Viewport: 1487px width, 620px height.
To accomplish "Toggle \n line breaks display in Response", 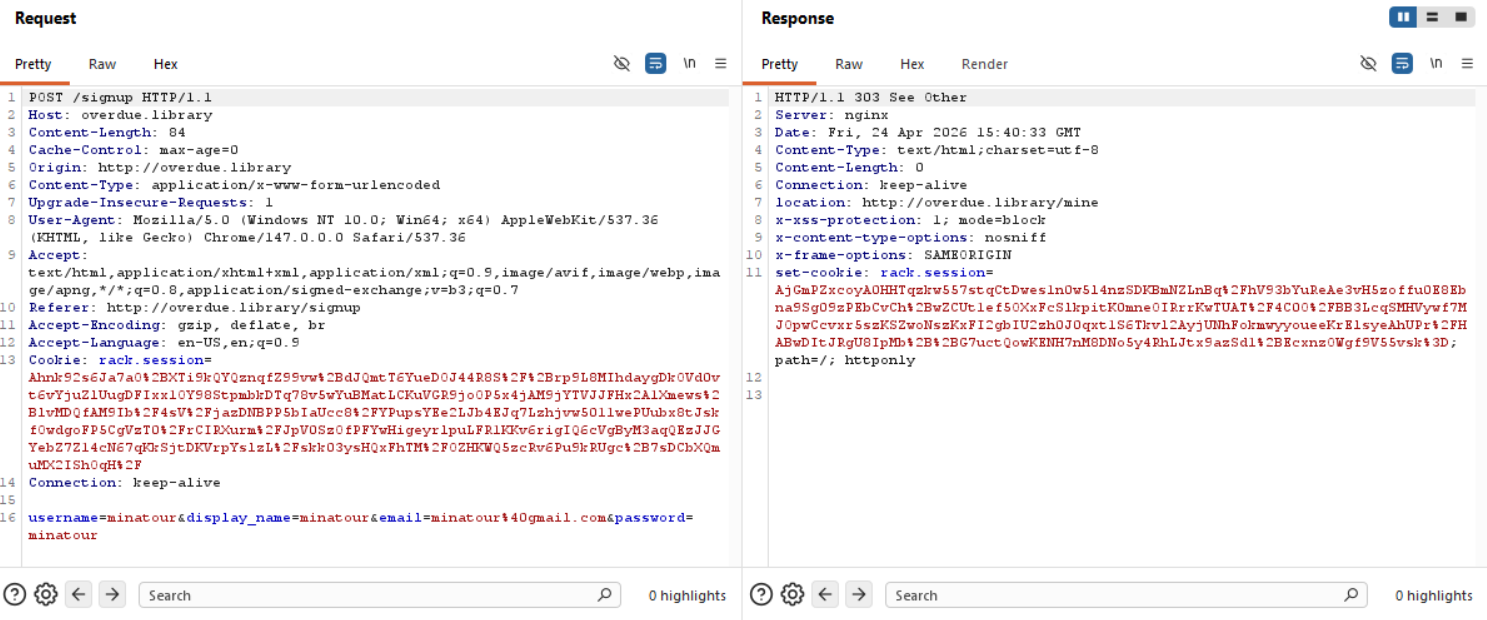I will tap(1436, 63).
